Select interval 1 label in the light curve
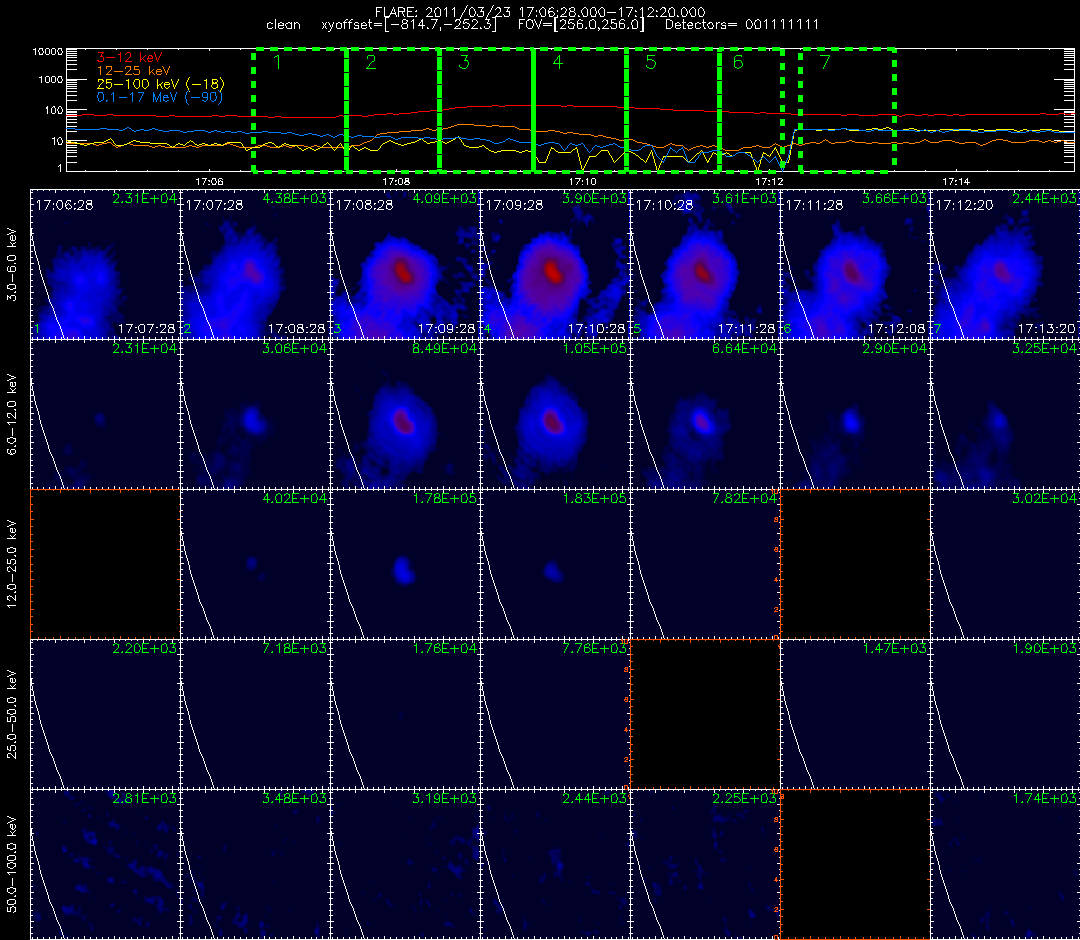This screenshot has width=1080, height=940. (277, 63)
